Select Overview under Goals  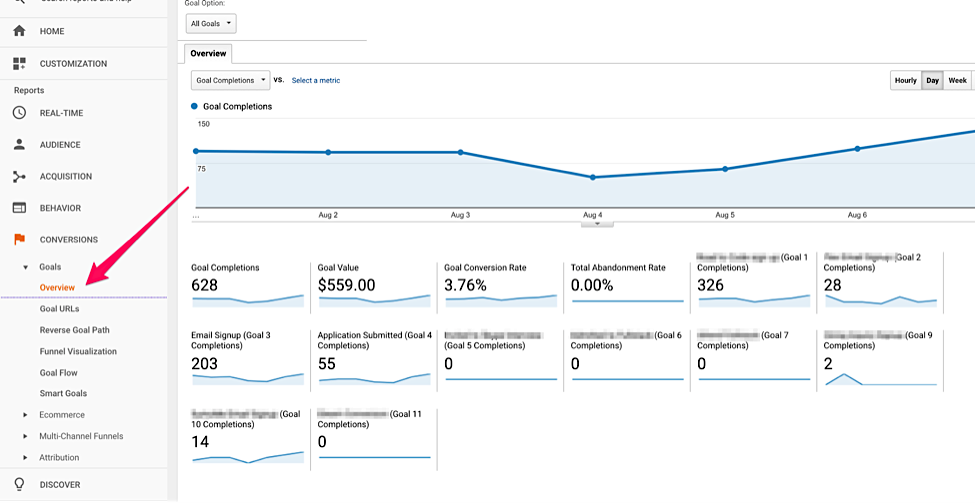57,287
